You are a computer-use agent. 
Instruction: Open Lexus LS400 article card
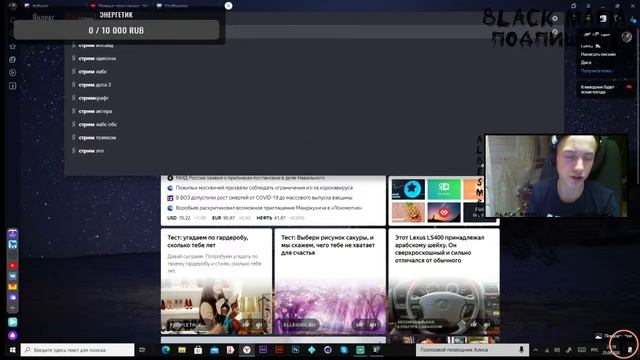pos(444,281)
